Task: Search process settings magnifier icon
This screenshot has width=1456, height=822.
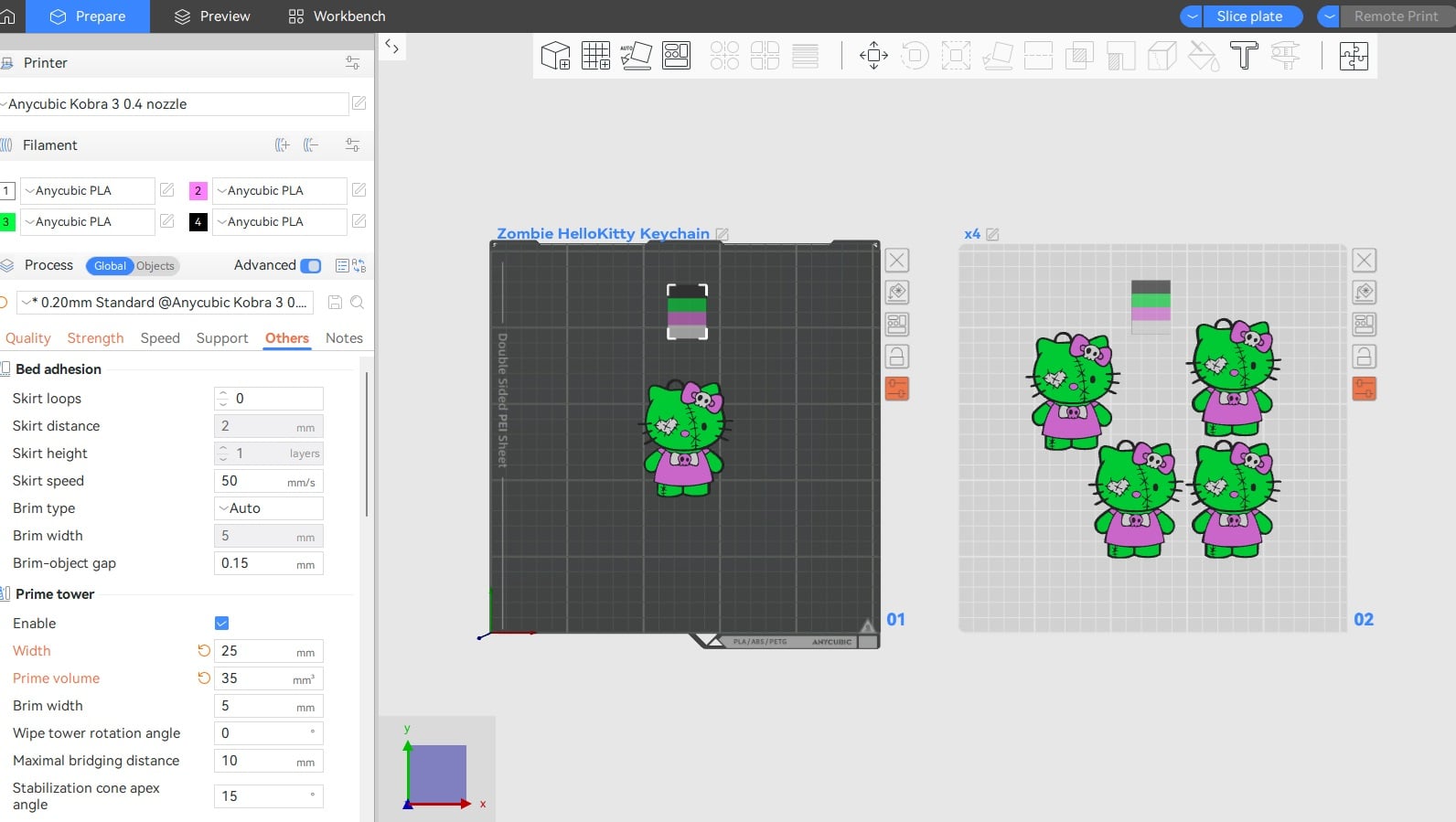Action: (358, 303)
